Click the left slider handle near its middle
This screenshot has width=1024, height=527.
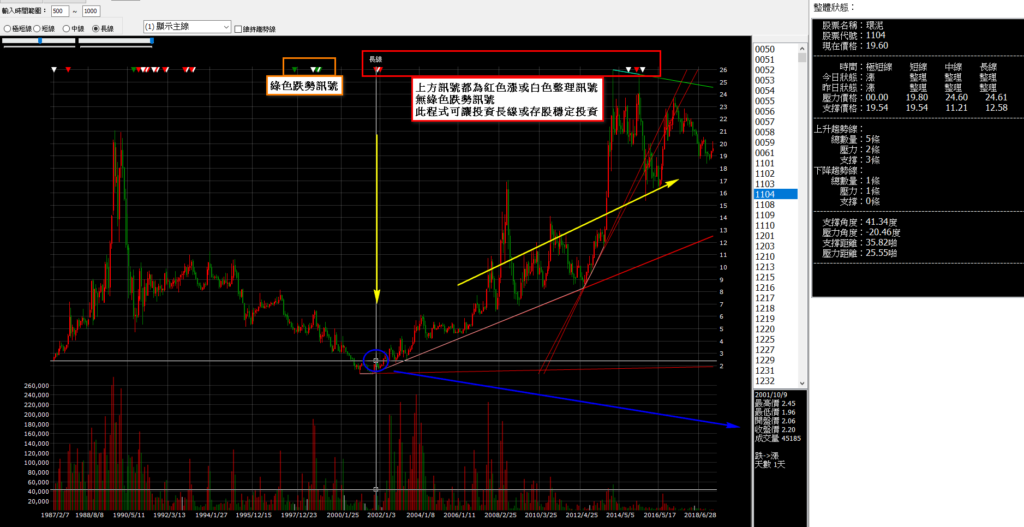[x=40, y=40]
